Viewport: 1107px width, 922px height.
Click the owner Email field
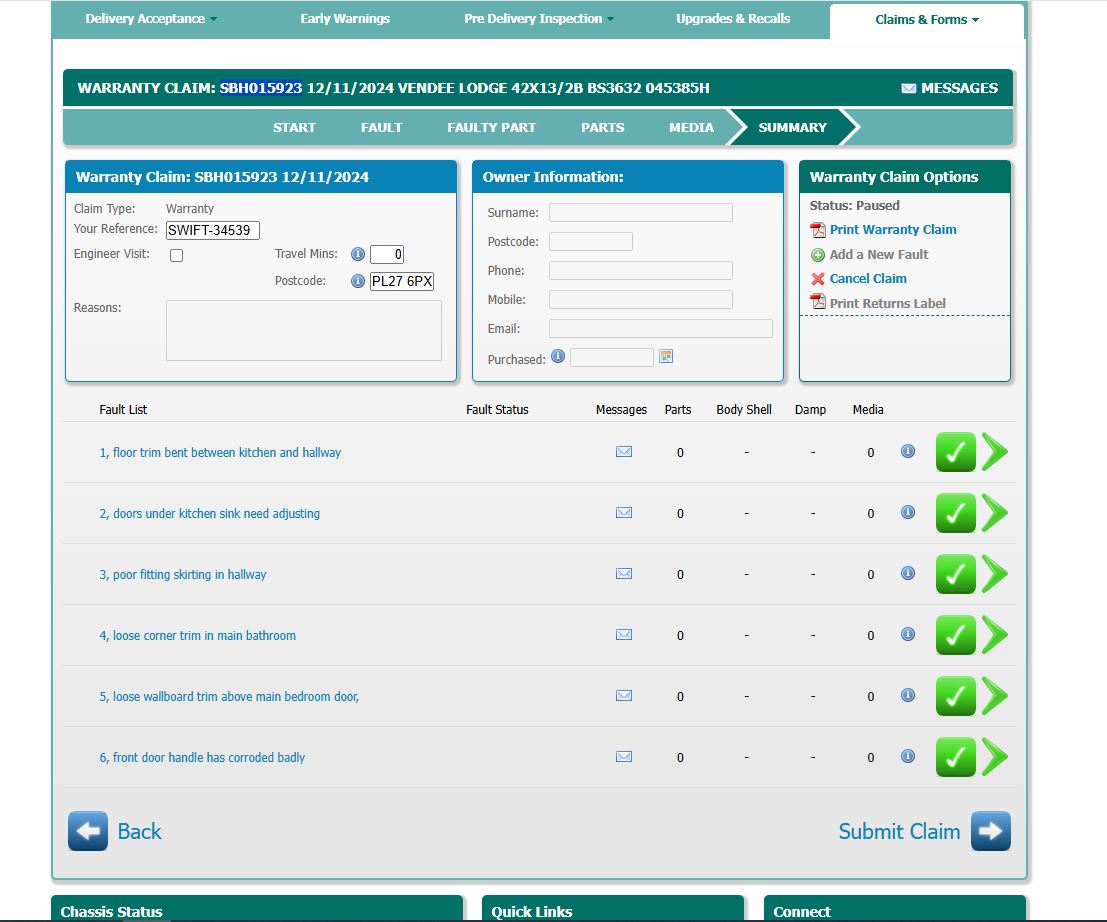click(661, 328)
